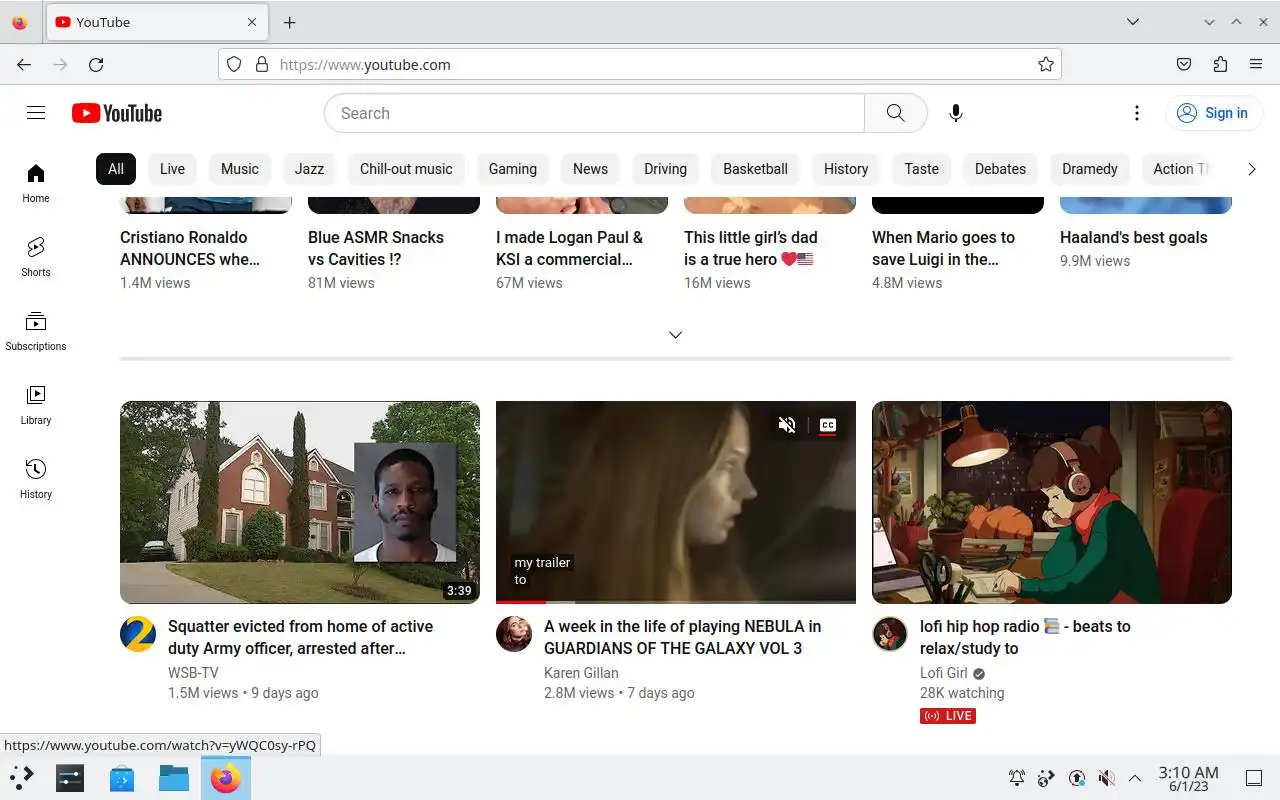This screenshot has width=1280, height=800.
Task: Open the file manager in the taskbar
Action: pos(174,777)
